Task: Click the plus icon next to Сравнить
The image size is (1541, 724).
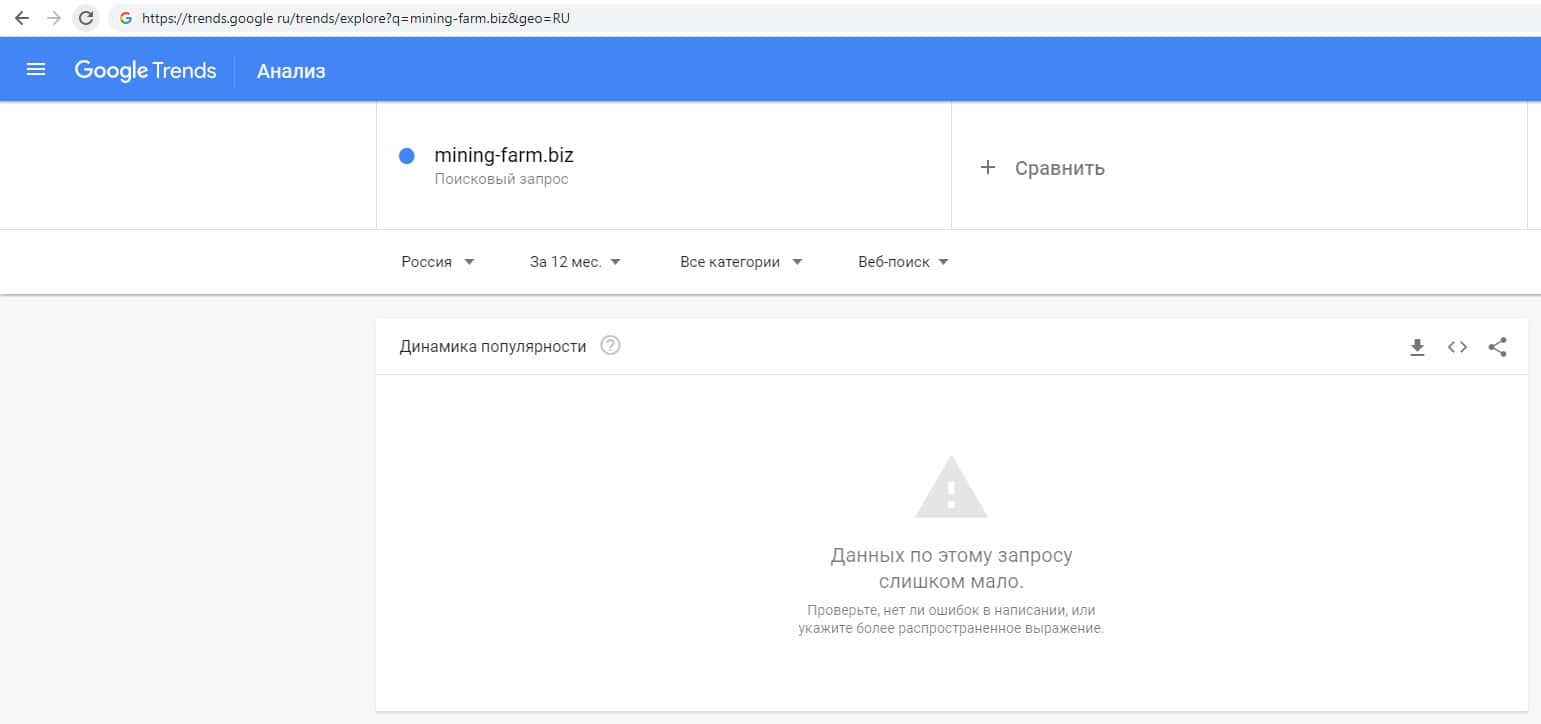Action: click(x=988, y=167)
